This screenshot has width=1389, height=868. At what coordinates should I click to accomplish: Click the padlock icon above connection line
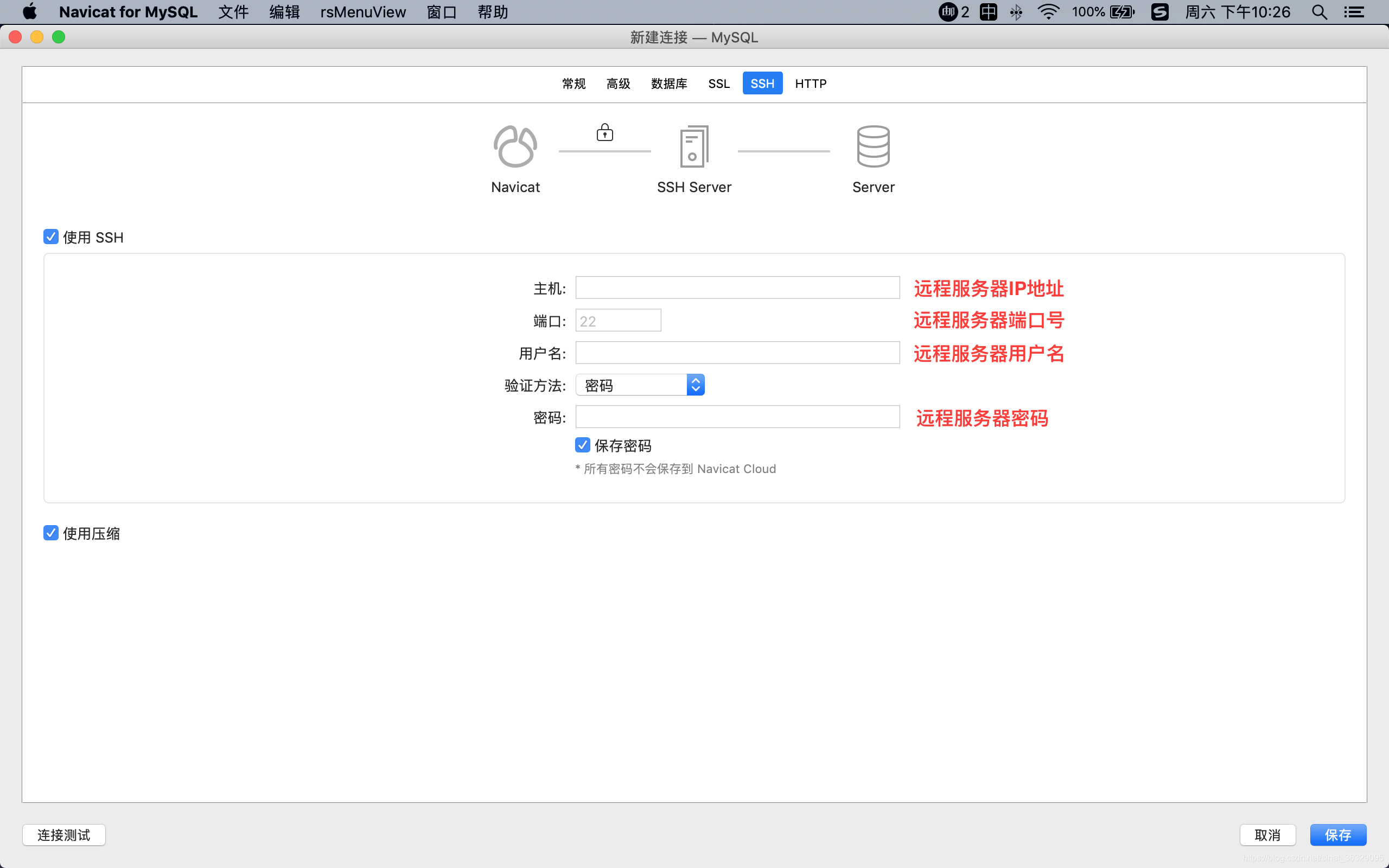[604, 132]
